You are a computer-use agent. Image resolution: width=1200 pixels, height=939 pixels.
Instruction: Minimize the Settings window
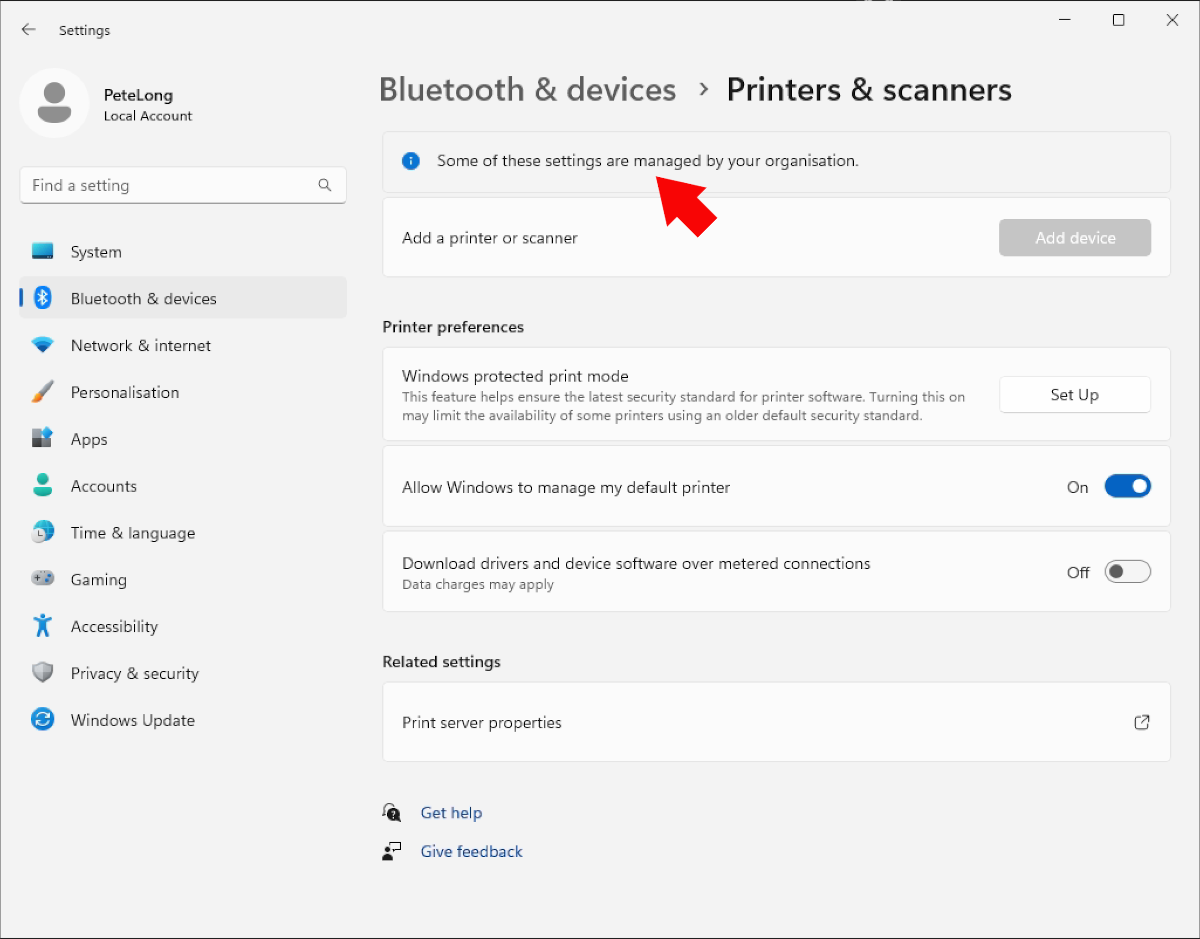pos(1065,20)
